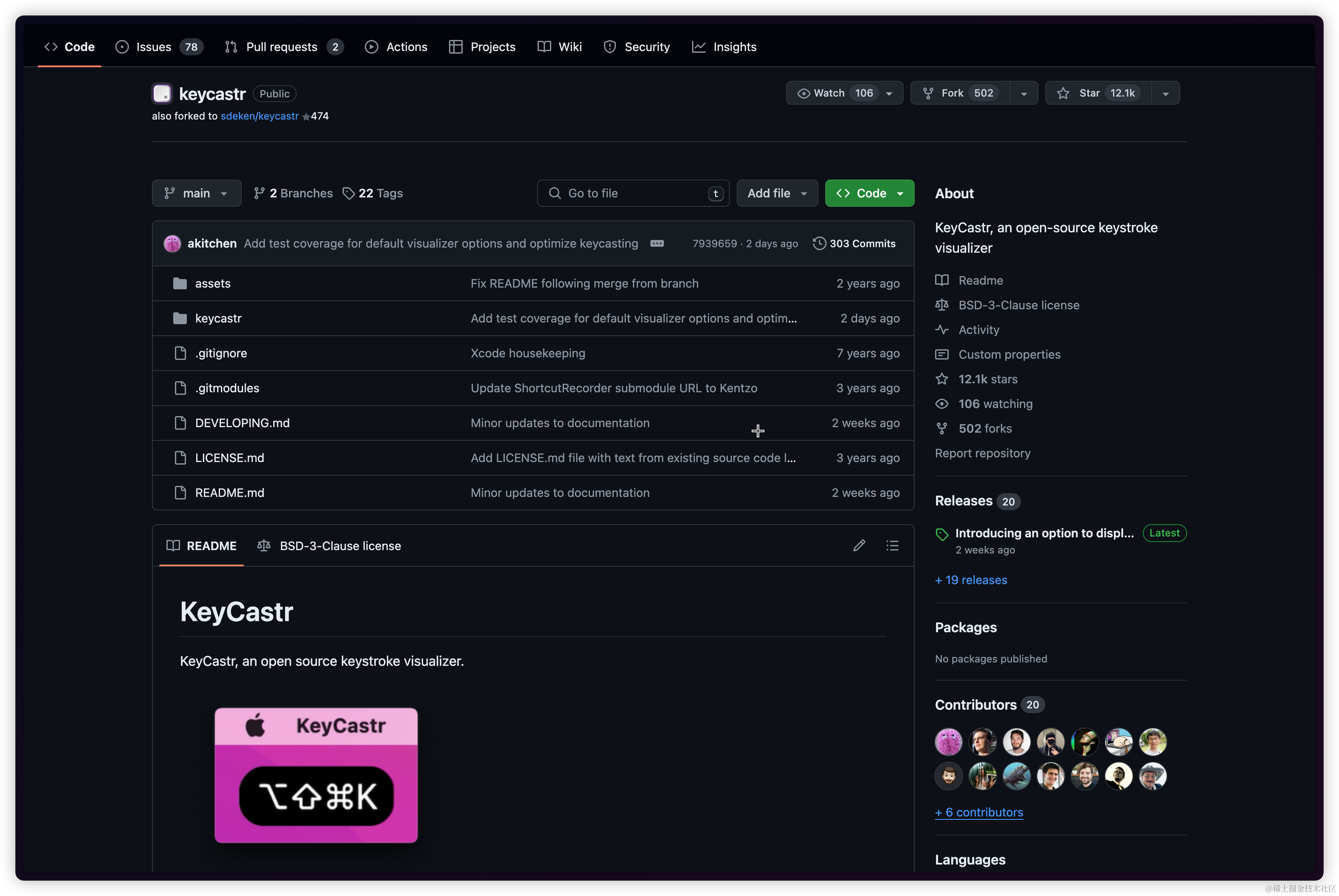Open the green Code dropdown button
The height and width of the screenshot is (896, 1339).
pyautogui.click(x=869, y=194)
